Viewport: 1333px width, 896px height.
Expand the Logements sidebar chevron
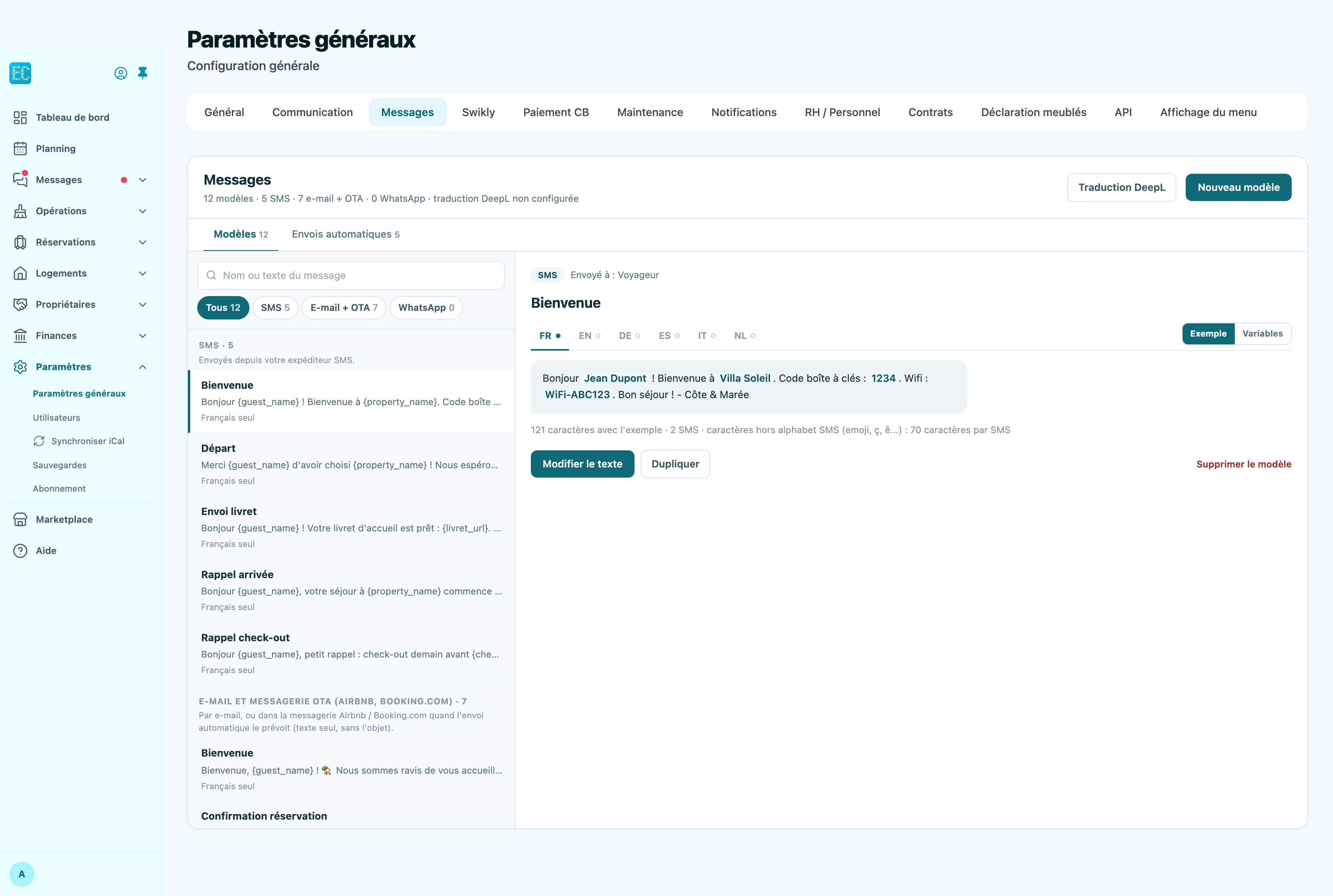pos(143,273)
